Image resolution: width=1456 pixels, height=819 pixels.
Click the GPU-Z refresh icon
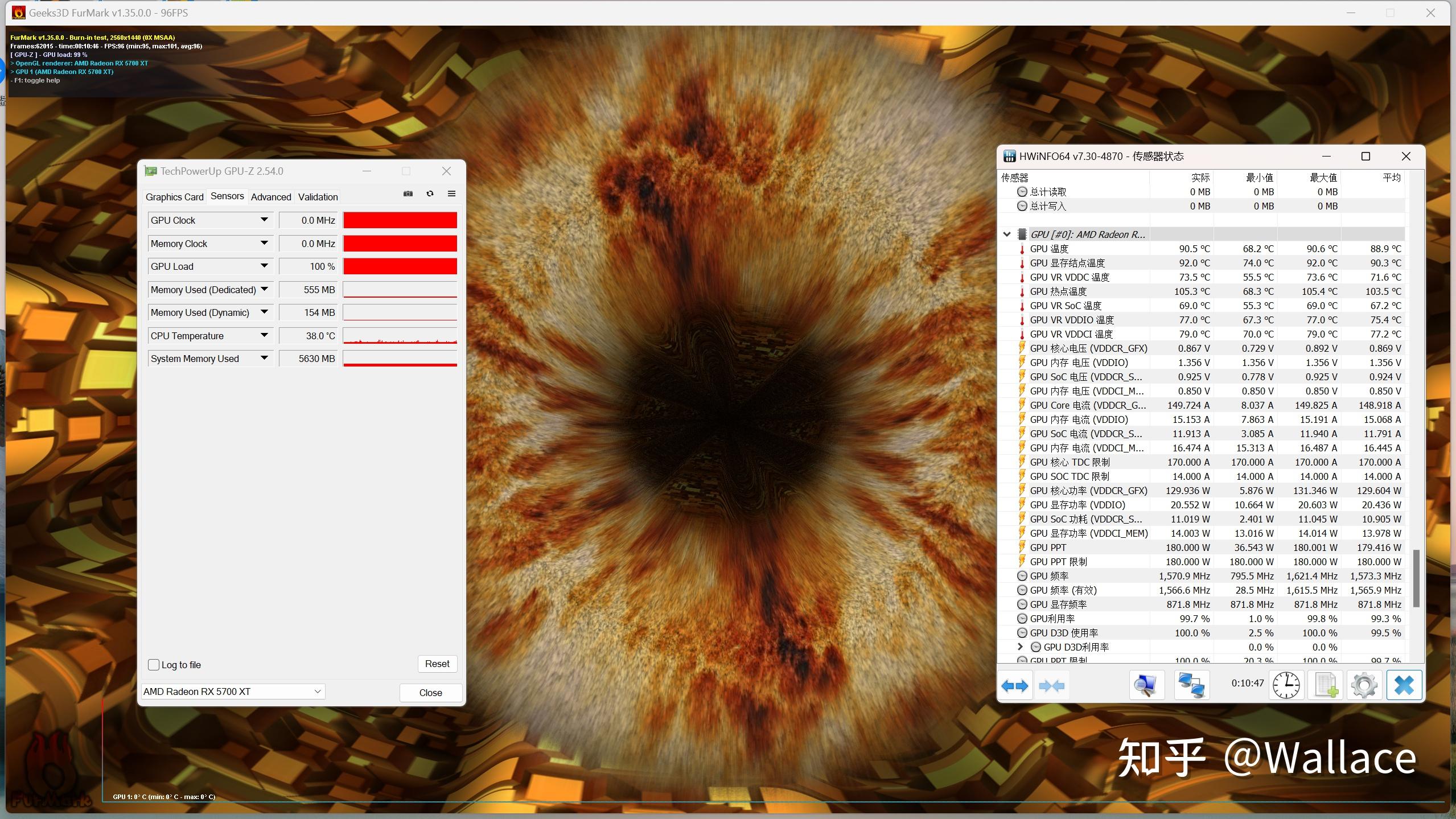pos(430,195)
